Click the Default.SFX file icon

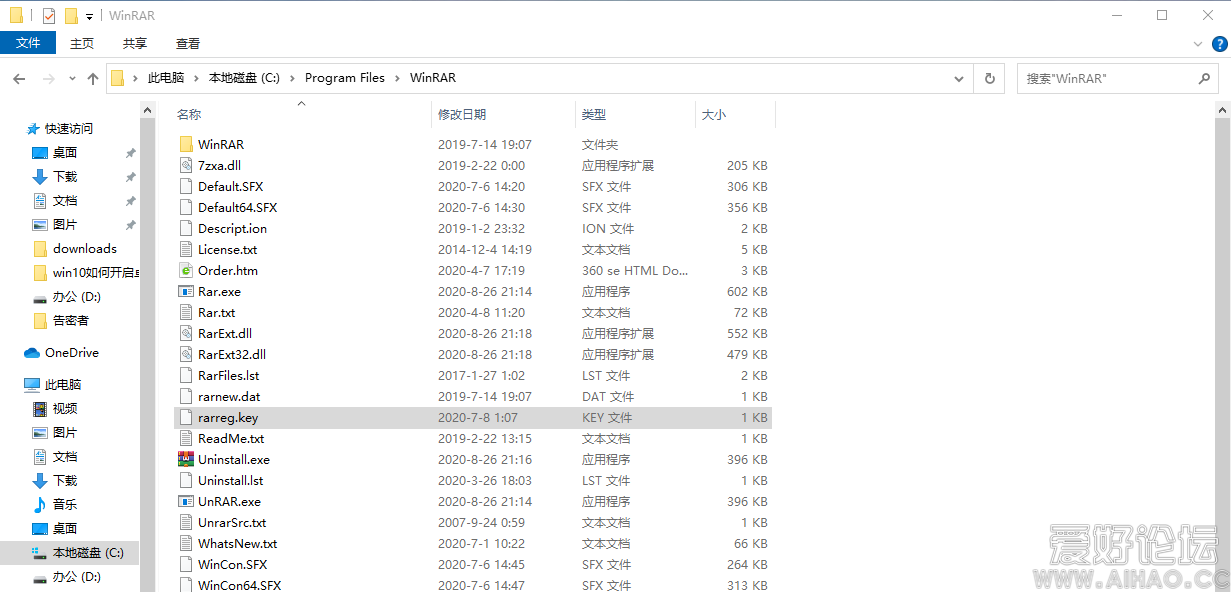[186, 187]
